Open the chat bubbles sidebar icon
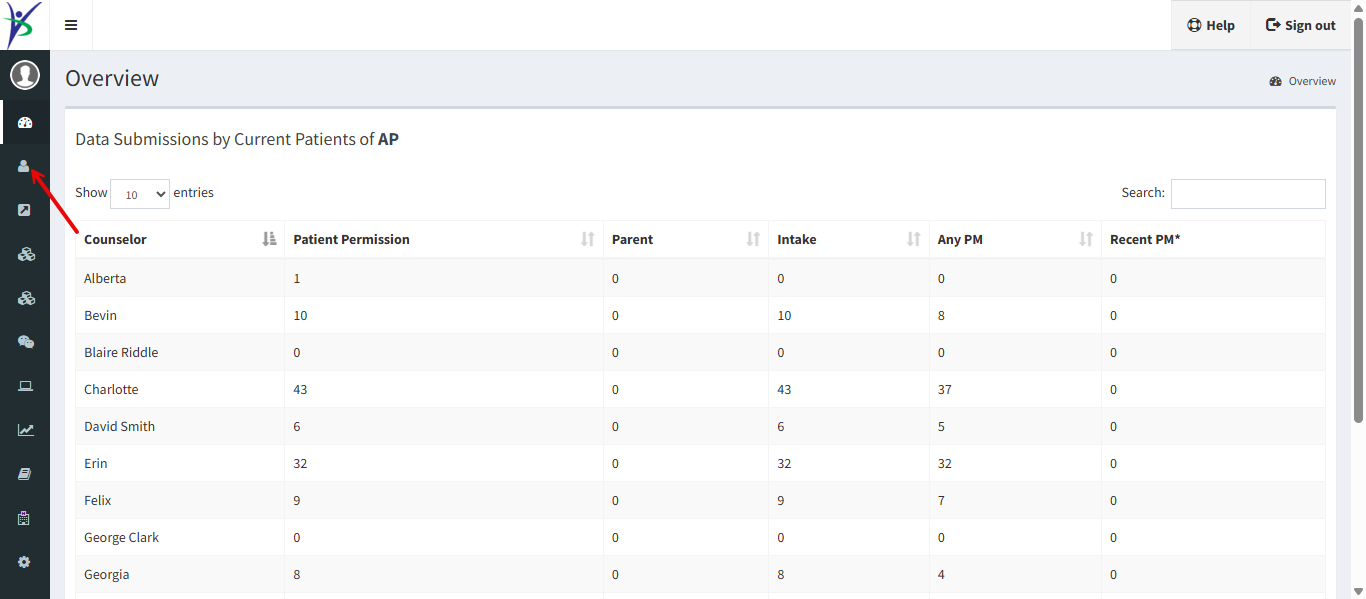The height and width of the screenshot is (599, 1366). point(26,342)
